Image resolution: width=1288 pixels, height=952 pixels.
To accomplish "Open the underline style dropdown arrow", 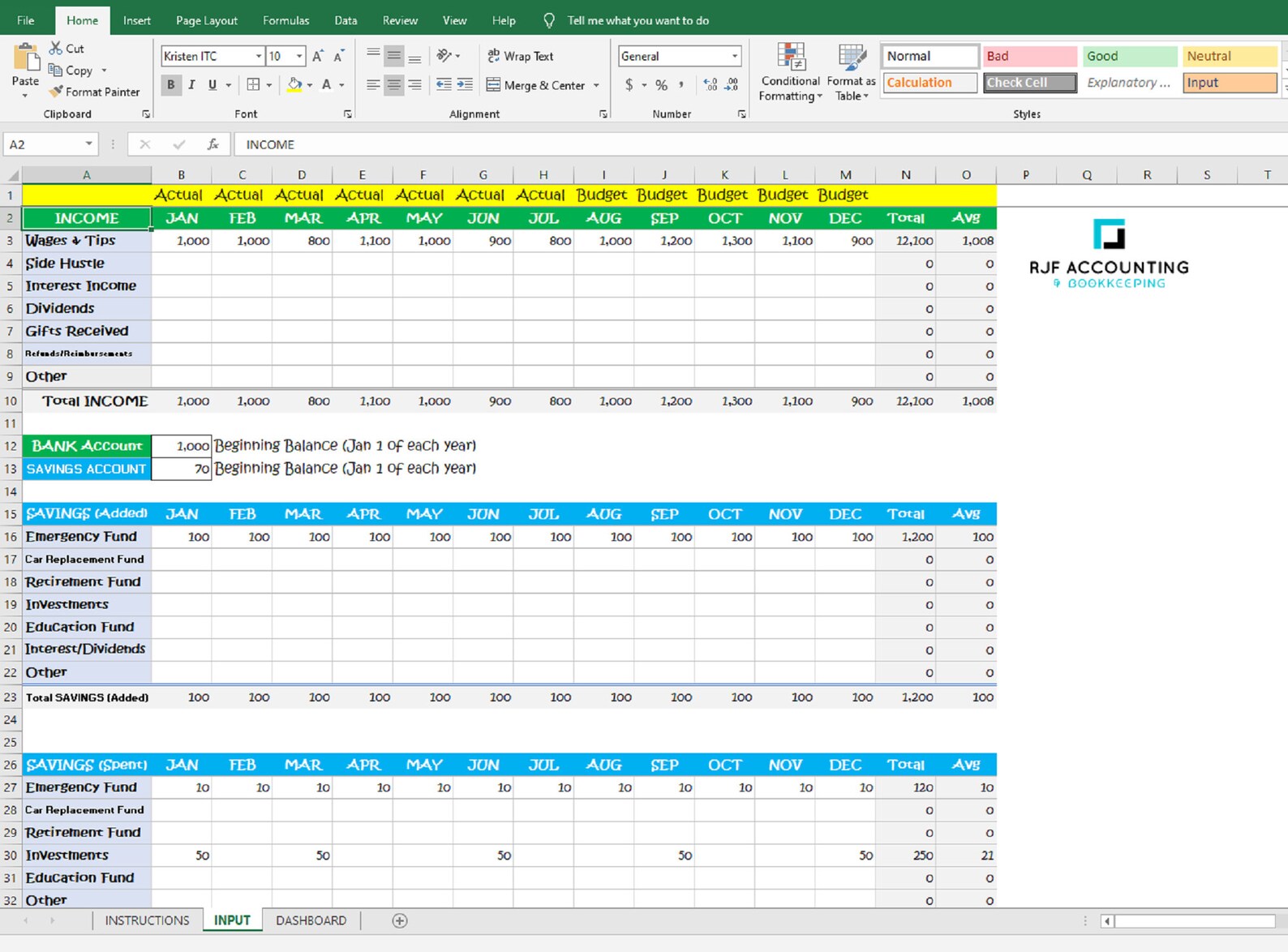I will [x=229, y=84].
